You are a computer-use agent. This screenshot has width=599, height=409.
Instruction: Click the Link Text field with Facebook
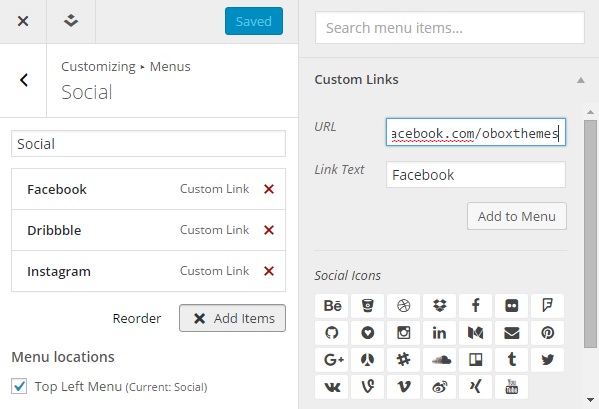(476, 175)
